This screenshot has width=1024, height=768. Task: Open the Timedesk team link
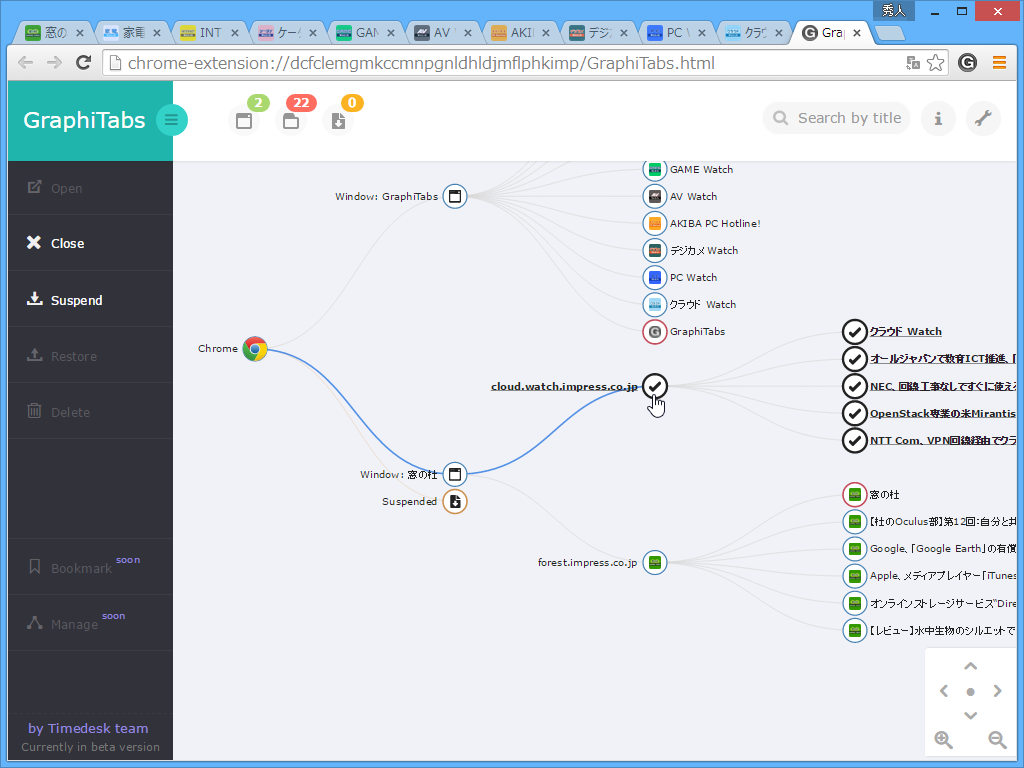(90, 728)
